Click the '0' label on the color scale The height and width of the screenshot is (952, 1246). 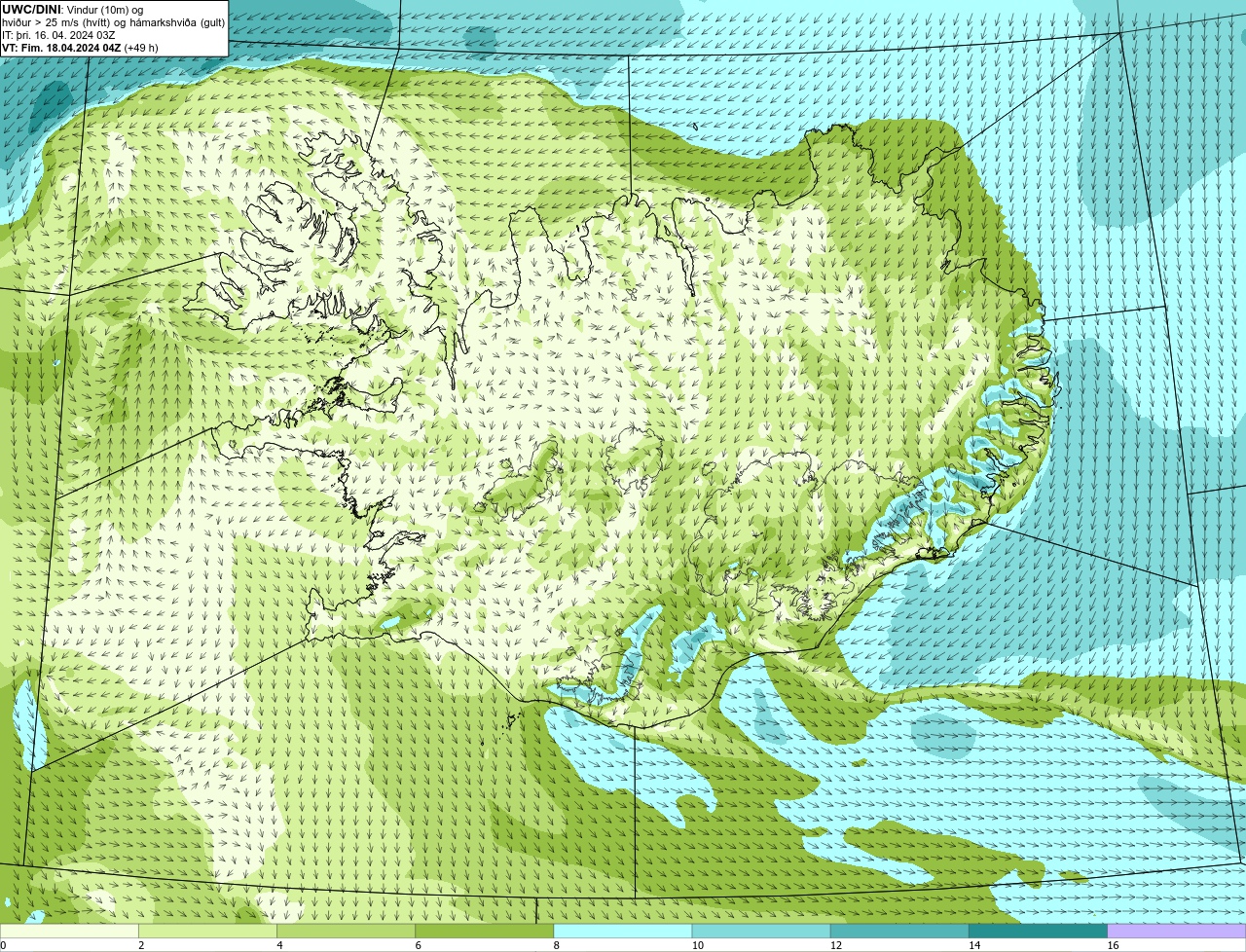4,945
